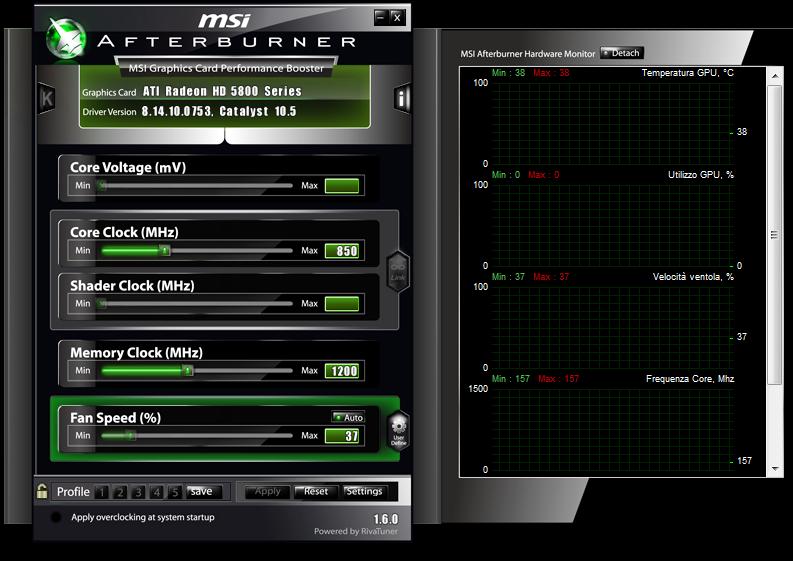Click the Shader Clock slider track
This screenshot has width=793, height=561.
197,304
